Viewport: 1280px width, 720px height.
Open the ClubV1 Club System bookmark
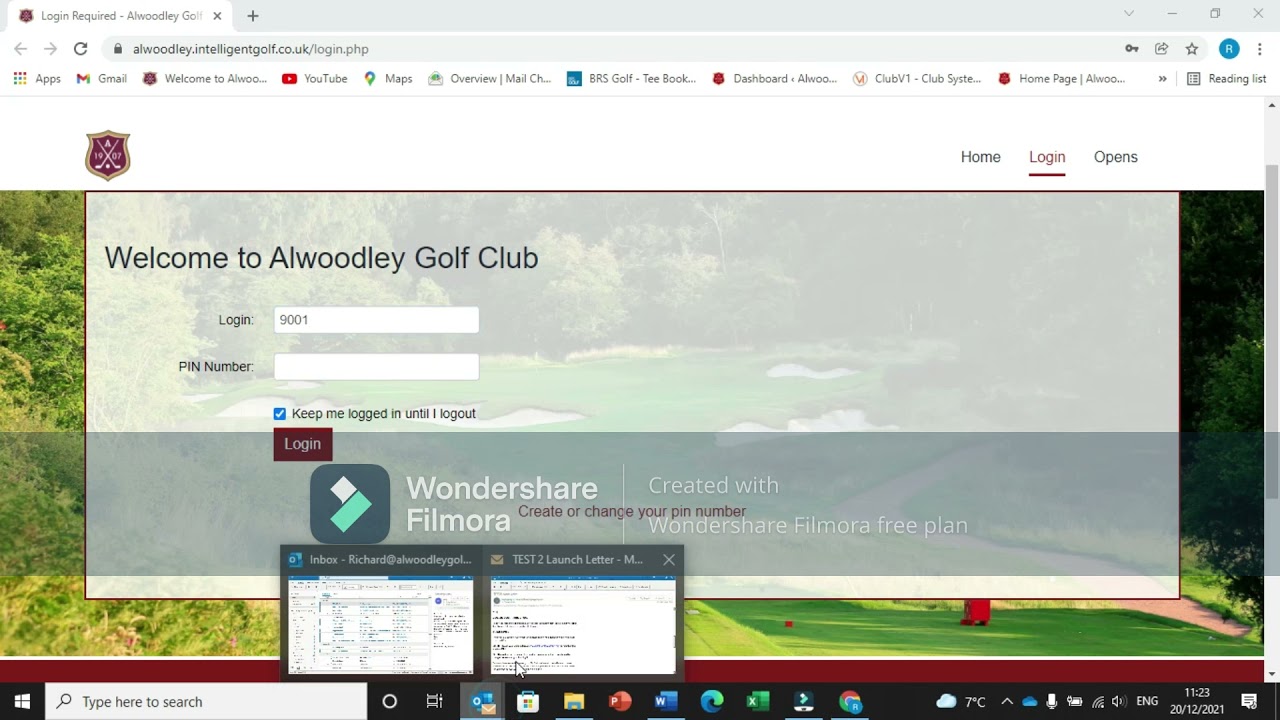point(917,78)
